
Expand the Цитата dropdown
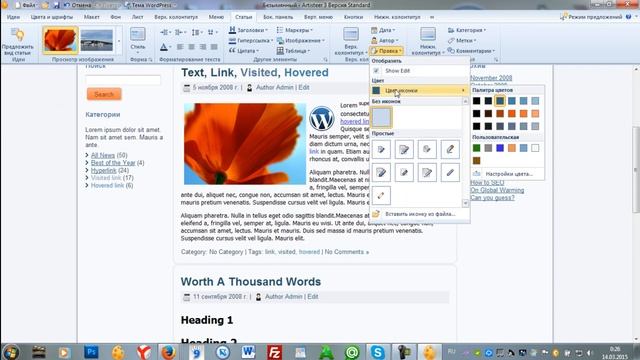coord(244,51)
